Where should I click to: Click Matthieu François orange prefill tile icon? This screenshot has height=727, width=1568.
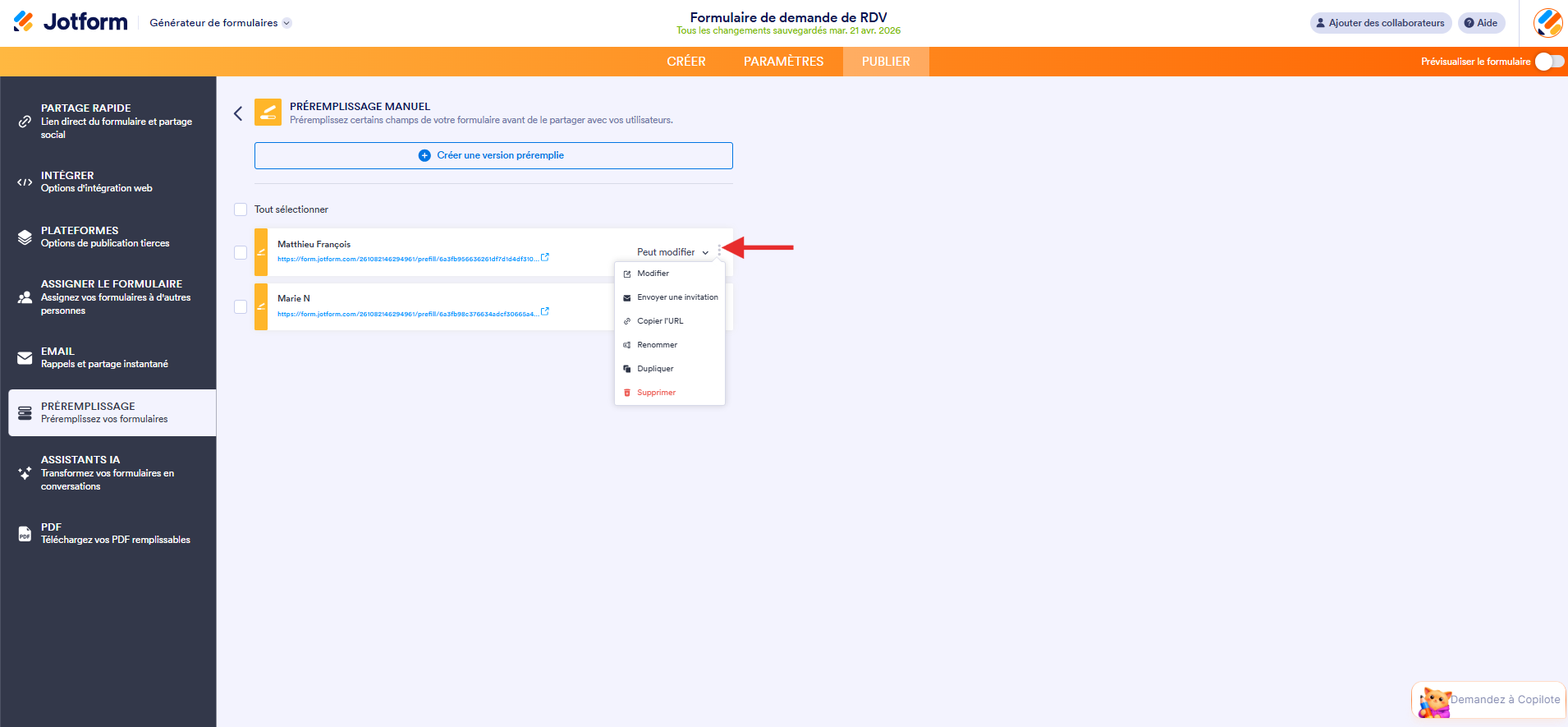pos(261,252)
